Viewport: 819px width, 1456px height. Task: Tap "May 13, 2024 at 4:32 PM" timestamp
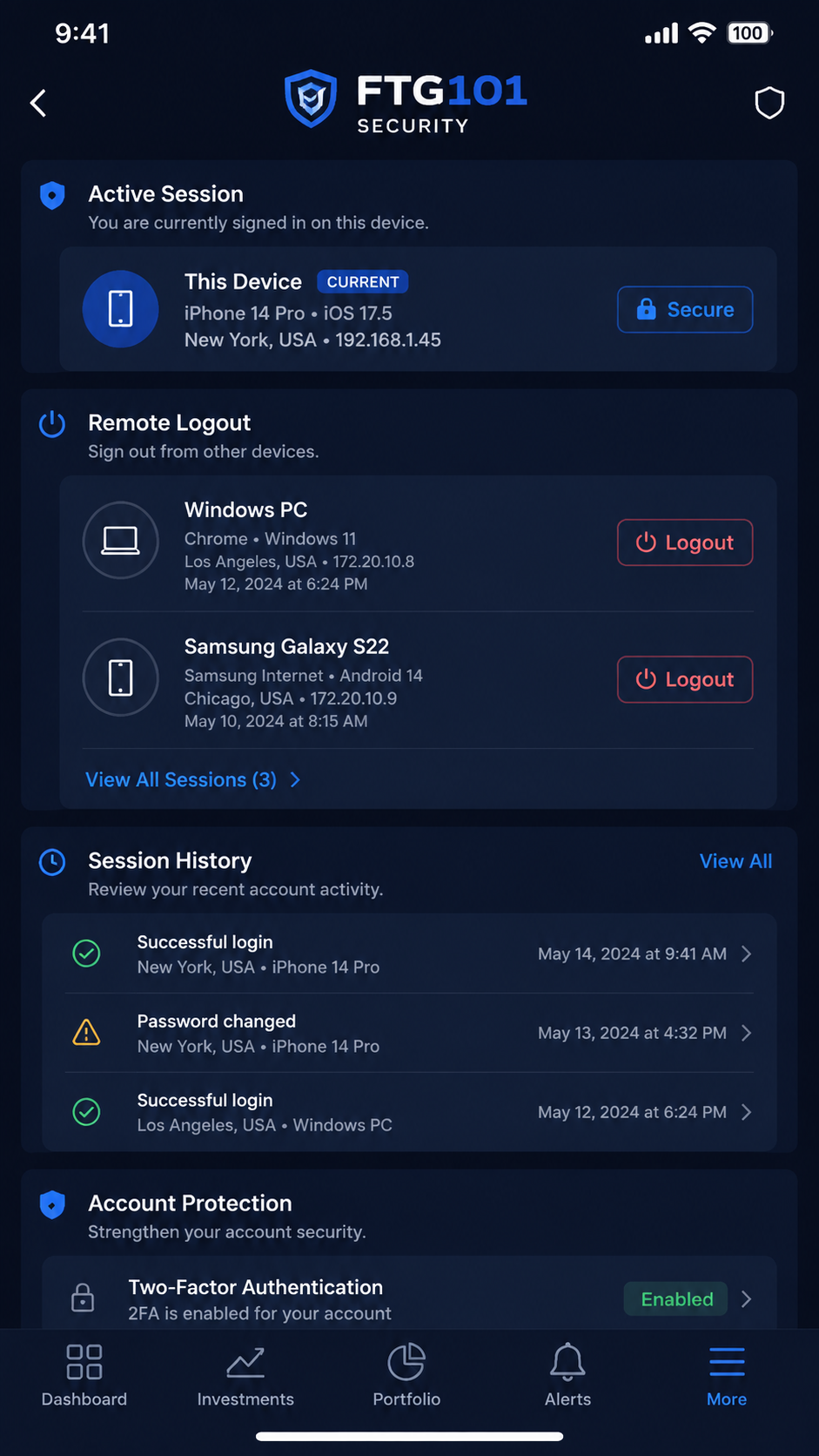(632, 1034)
